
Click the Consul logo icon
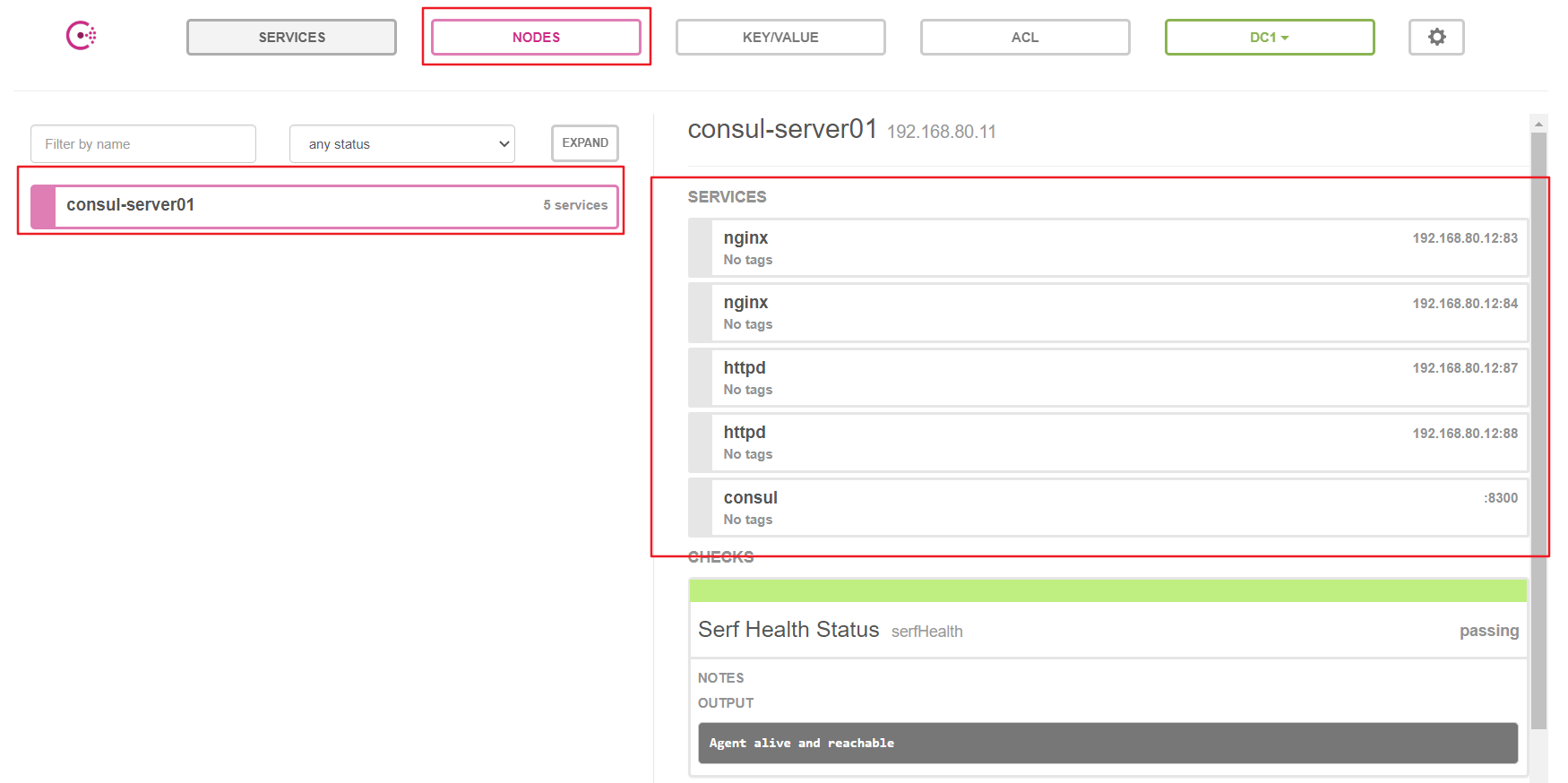pos(81,36)
